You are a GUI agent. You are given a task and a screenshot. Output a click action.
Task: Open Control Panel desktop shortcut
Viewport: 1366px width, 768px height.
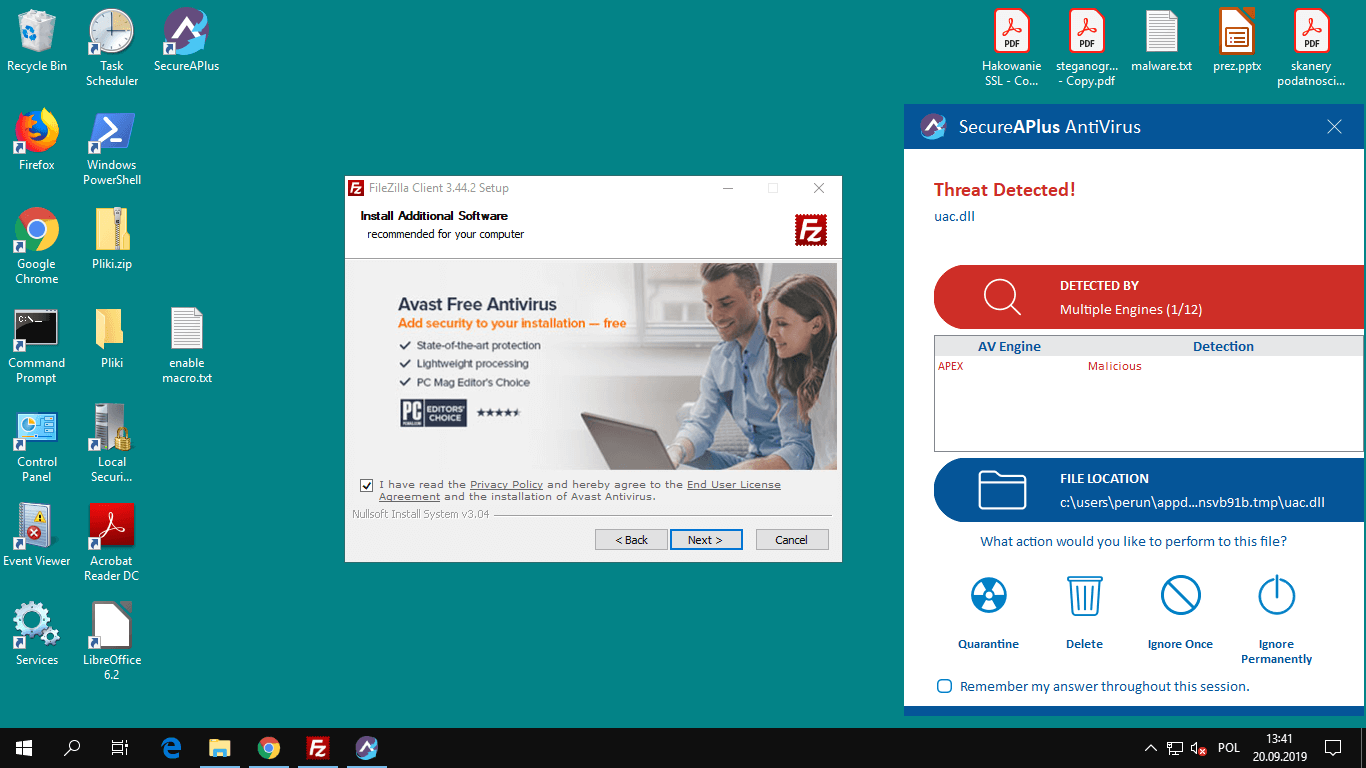[37, 444]
